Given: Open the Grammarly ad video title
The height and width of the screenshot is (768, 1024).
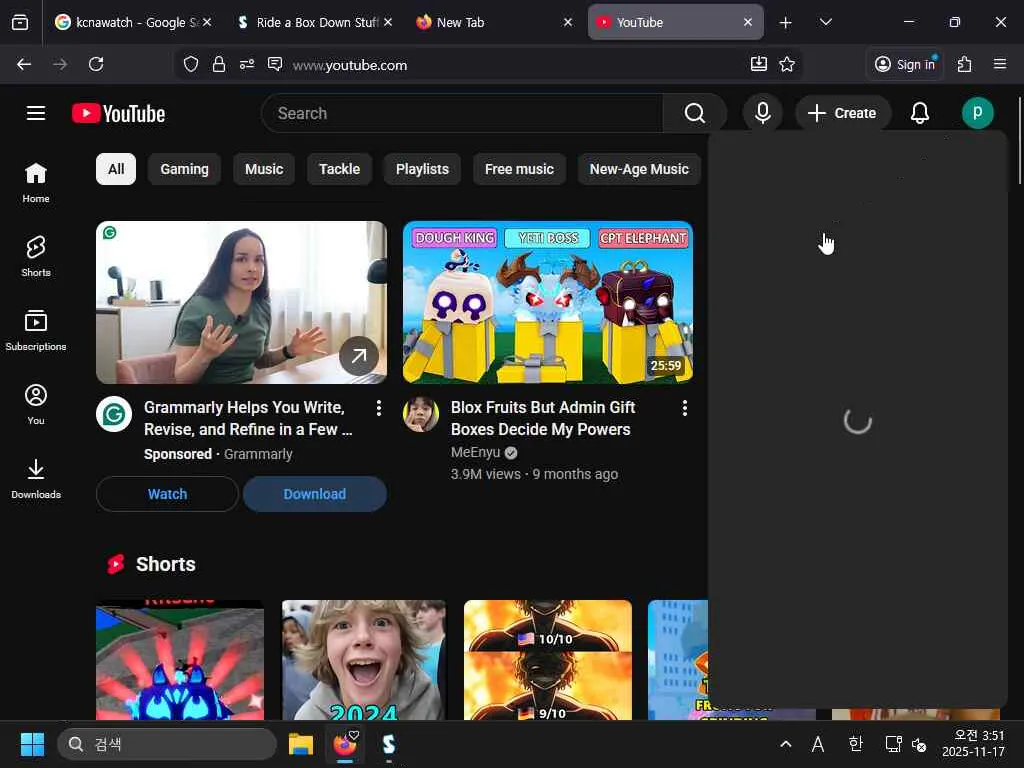Looking at the screenshot, I should (248, 418).
